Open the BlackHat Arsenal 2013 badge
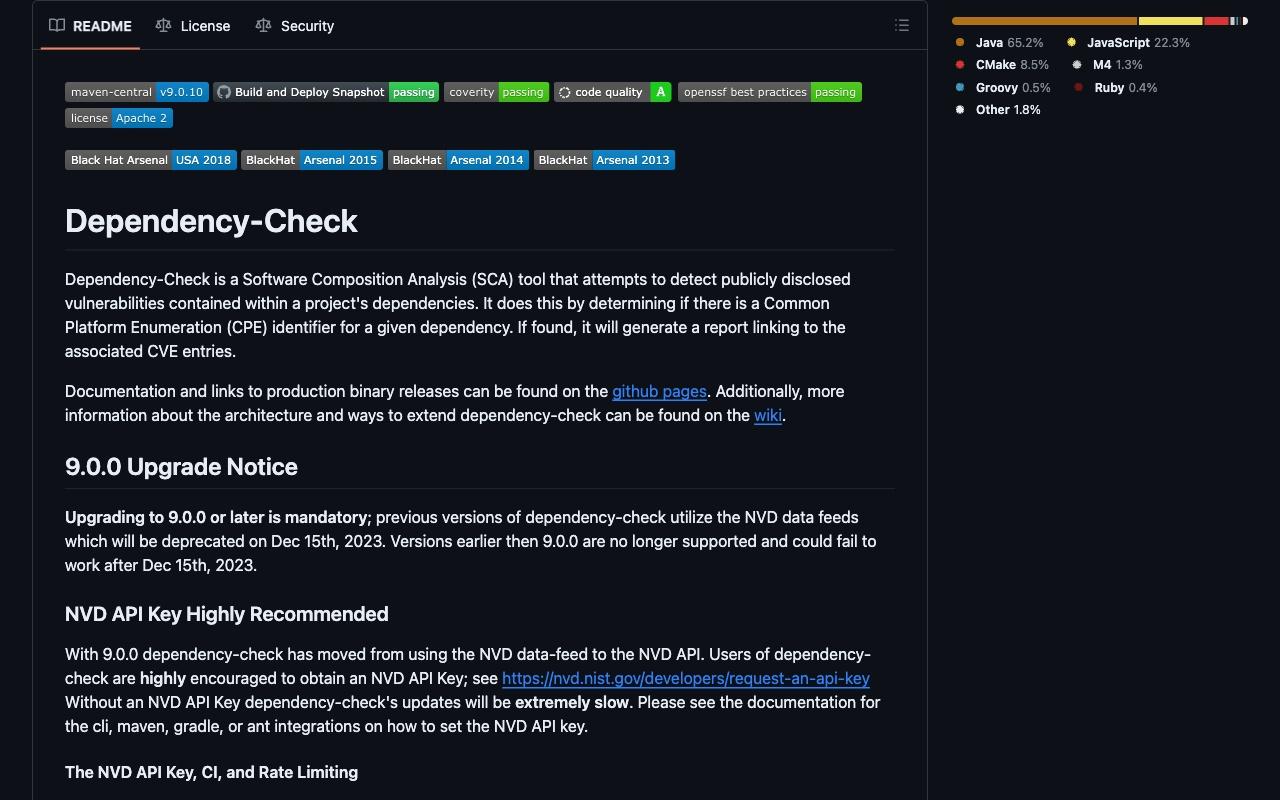1280x800 pixels. coord(605,160)
